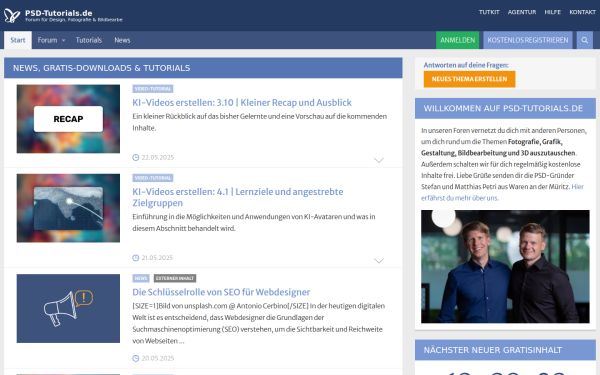Viewport: 600px width, 375px height.
Task: Click the green ANMELDEN button
Action: coord(457,40)
